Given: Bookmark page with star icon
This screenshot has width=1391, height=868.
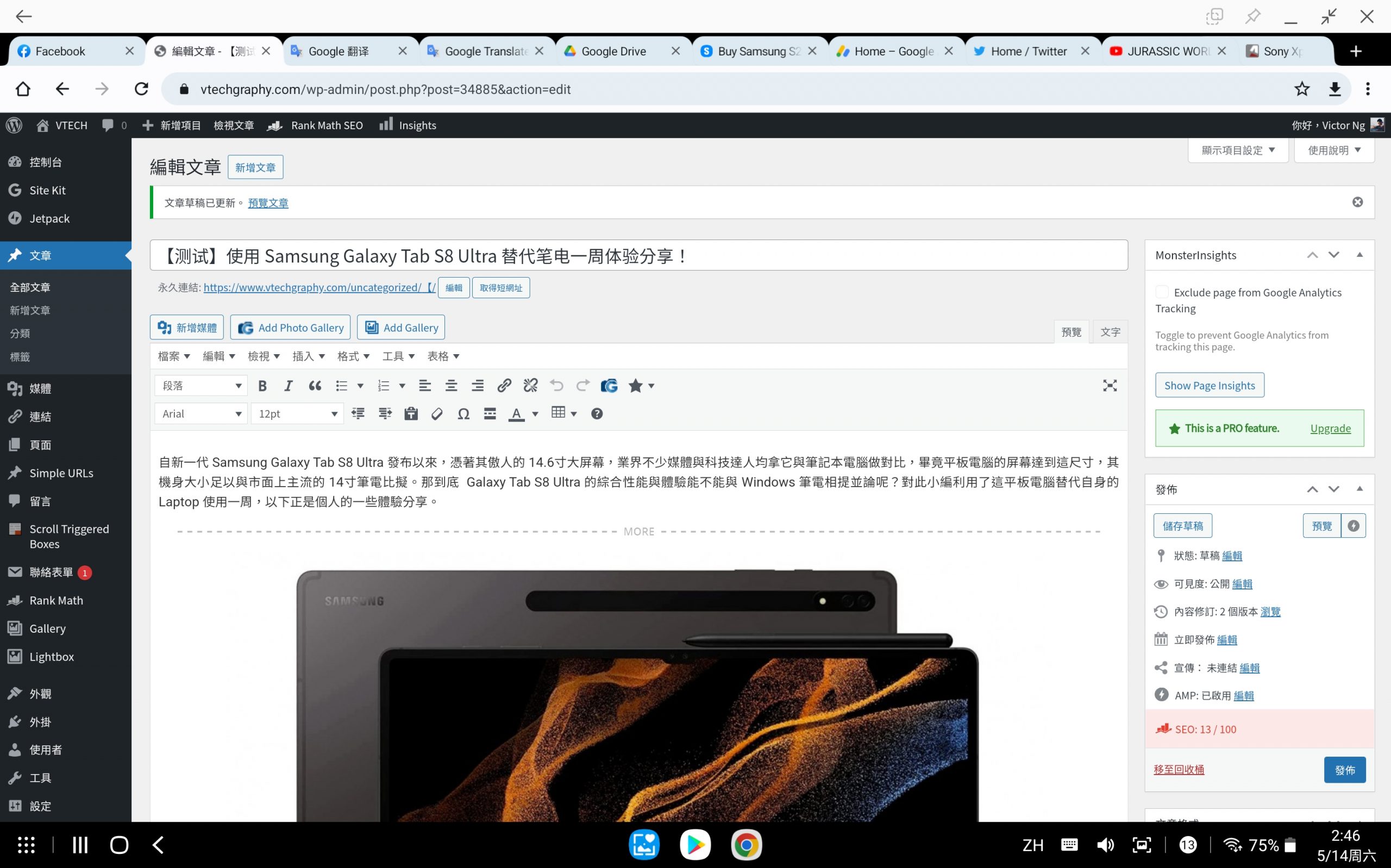Looking at the screenshot, I should coord(1302,89).
